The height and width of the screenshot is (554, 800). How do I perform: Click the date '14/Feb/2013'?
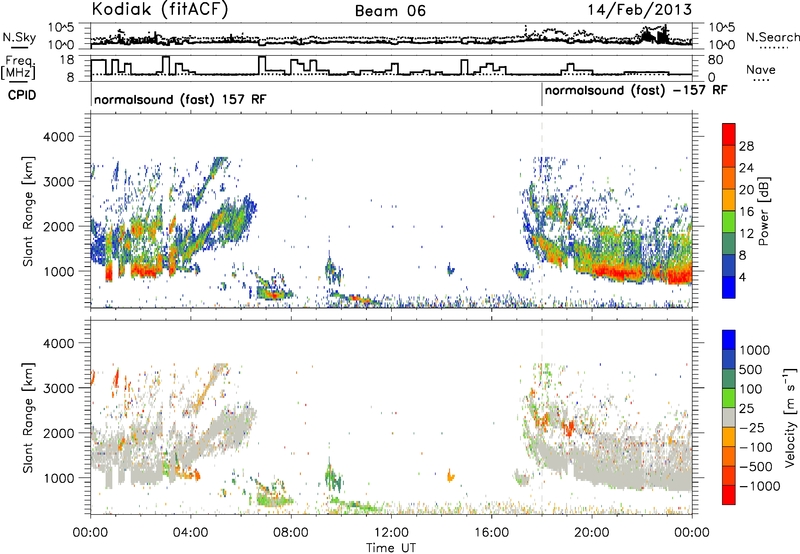point(640,9)
